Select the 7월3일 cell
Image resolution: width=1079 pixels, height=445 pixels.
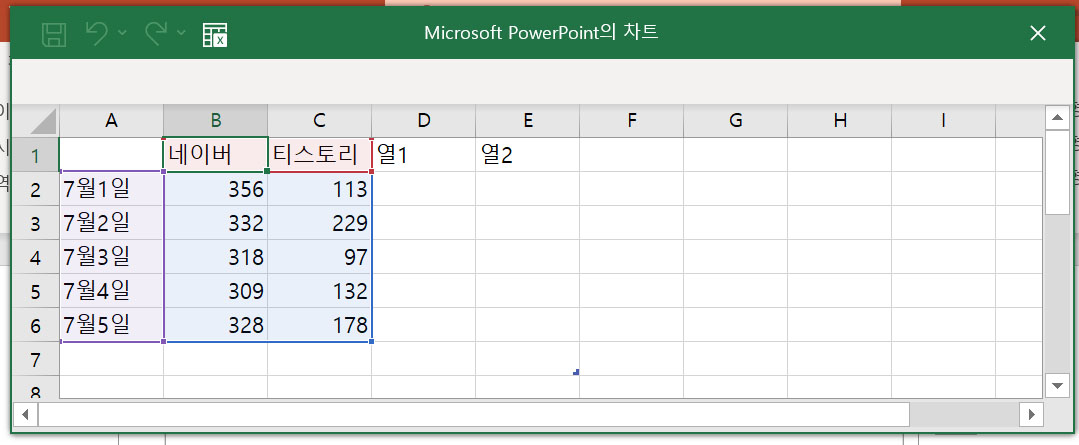(111, 257)
